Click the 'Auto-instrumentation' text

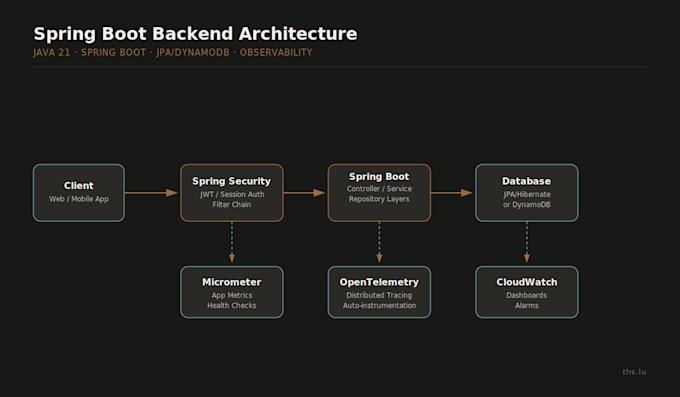pyautogui.click(x=379, y=305)
